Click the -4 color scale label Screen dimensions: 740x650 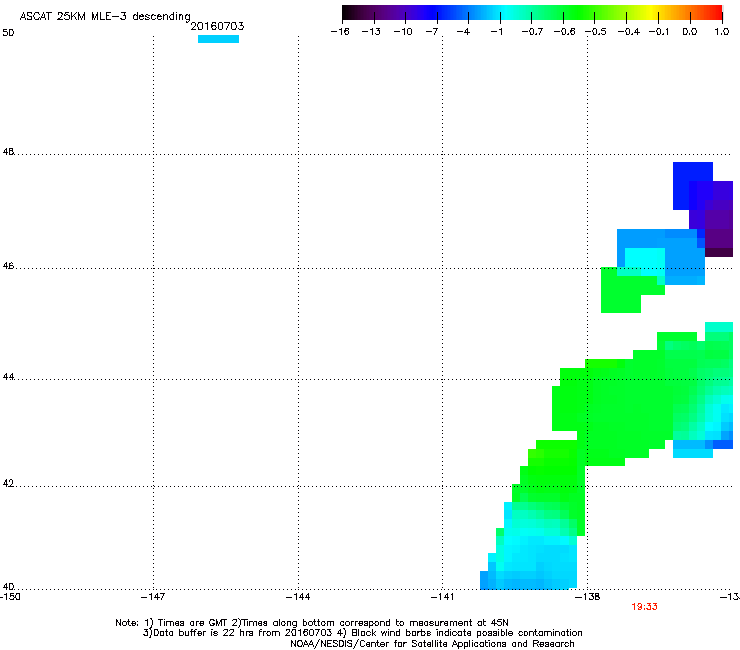(463, 32)
